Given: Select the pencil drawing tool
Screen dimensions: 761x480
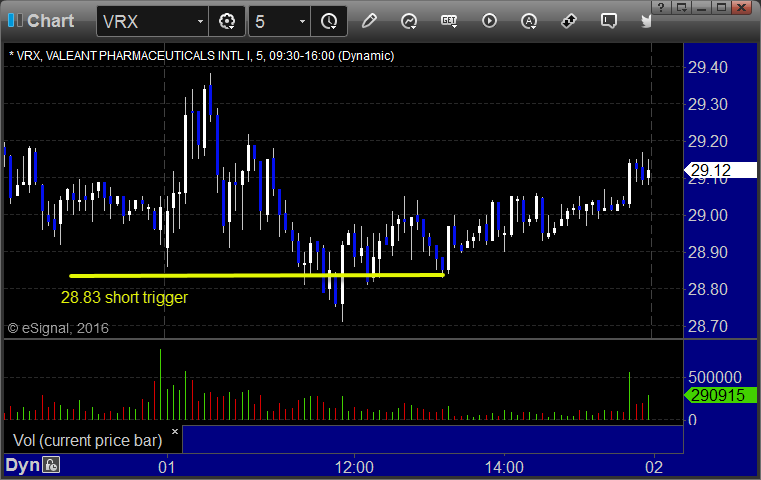Looking at the screenshot, I should pyautogui.click(x=369, y=21).
